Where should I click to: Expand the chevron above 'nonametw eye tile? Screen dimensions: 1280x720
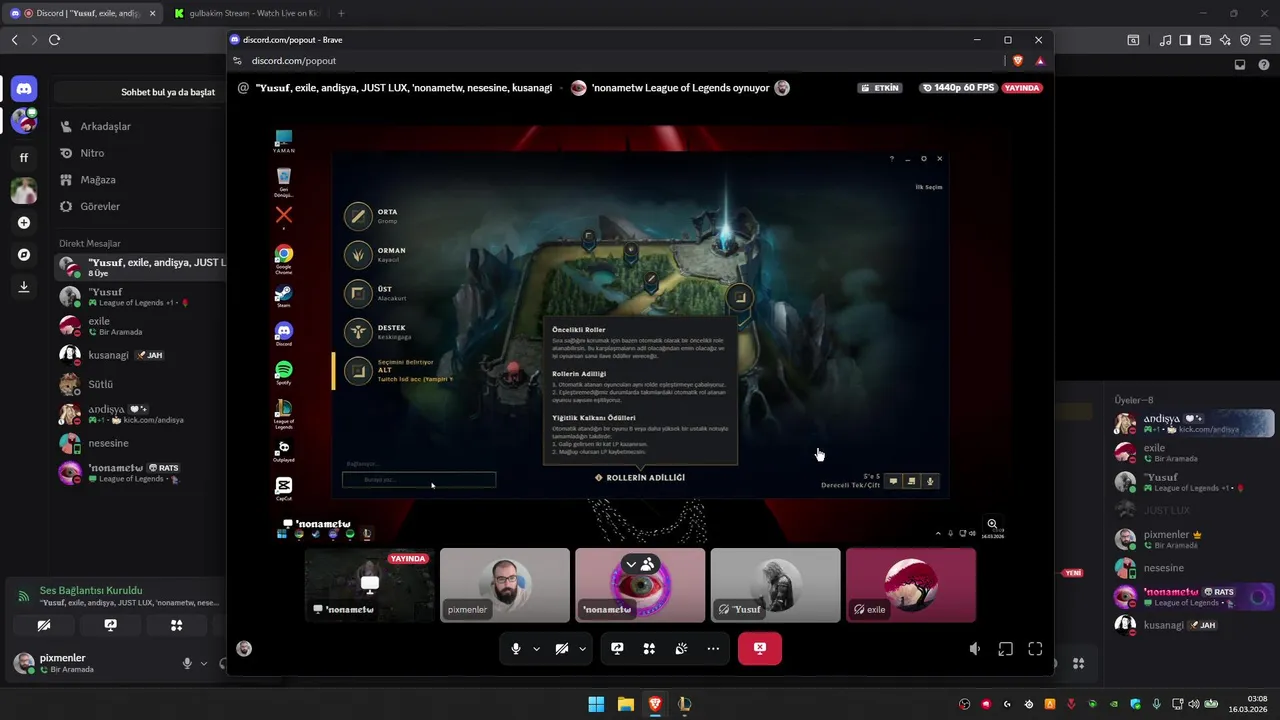click(631, 564)
